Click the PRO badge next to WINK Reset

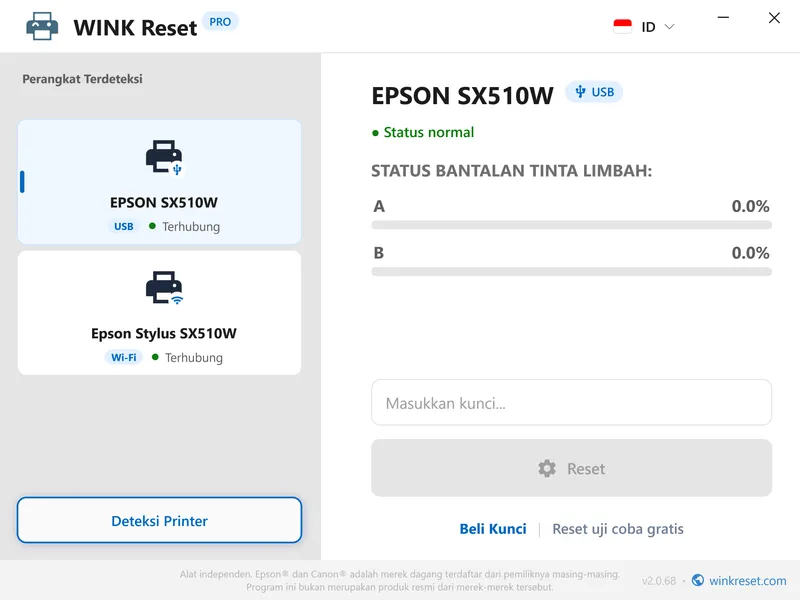[220, 22]
